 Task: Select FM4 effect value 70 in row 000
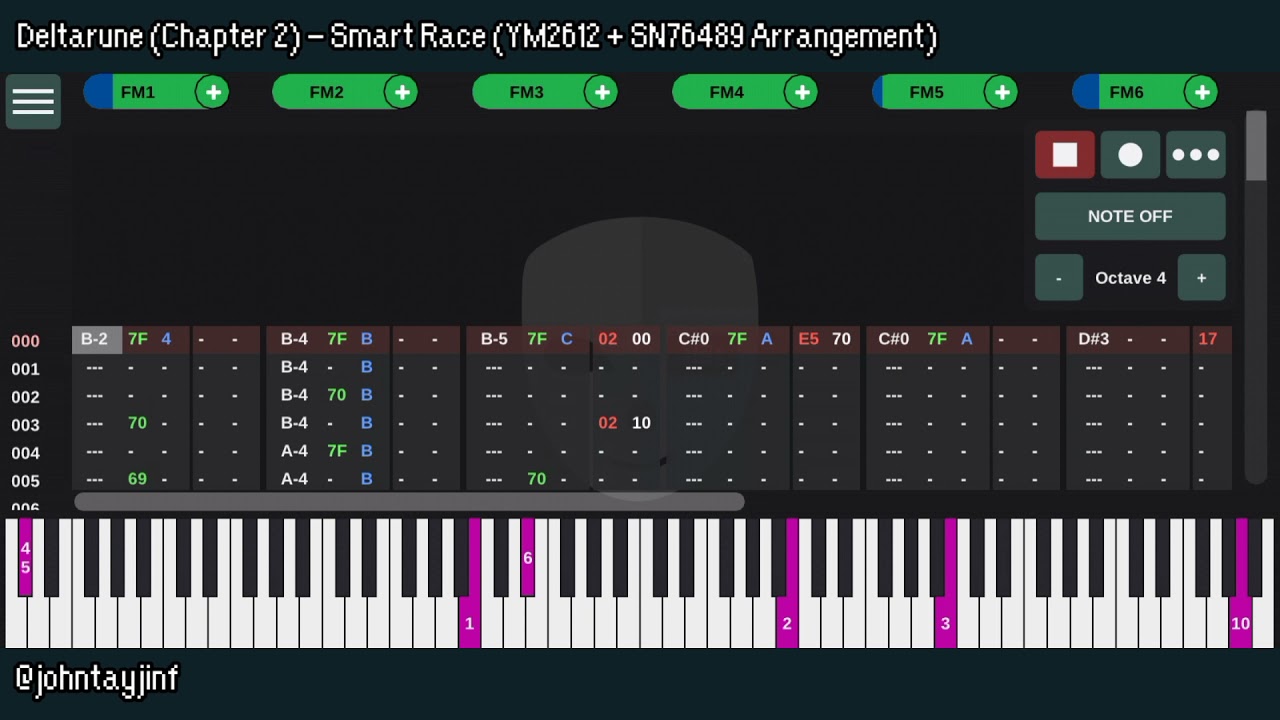click(x=841, y=339)
